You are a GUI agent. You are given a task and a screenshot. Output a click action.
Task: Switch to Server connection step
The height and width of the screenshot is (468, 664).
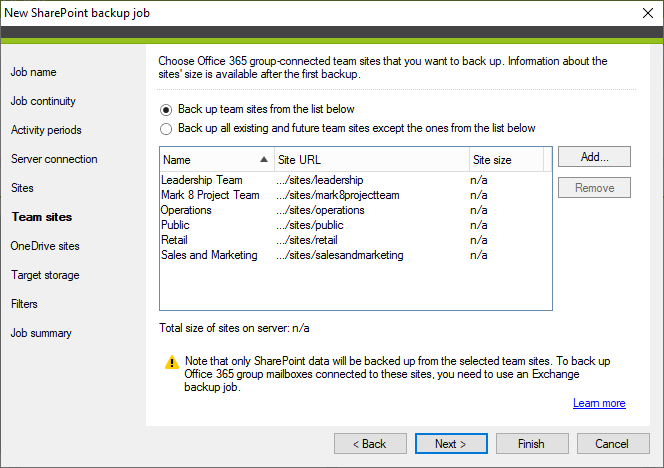54,159
